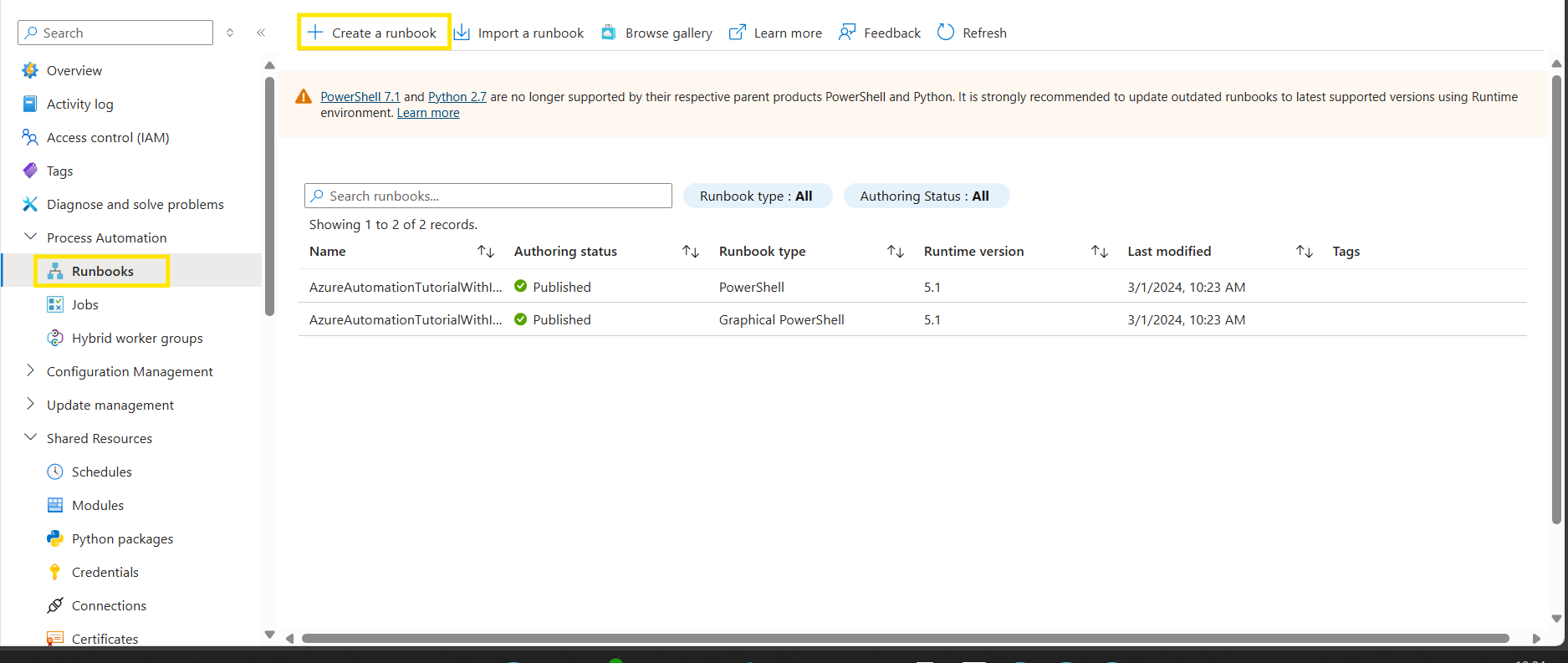The width and height of the screenshot is (1568, 663).
Task: Click the Create a runbook plus icon
Action: 315,33
